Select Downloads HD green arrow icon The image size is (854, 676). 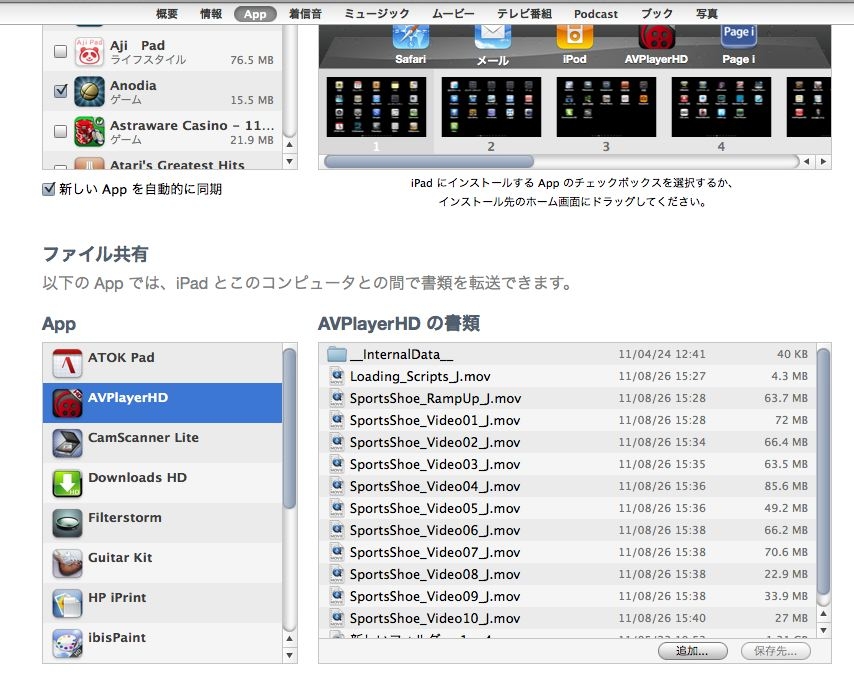68,483
